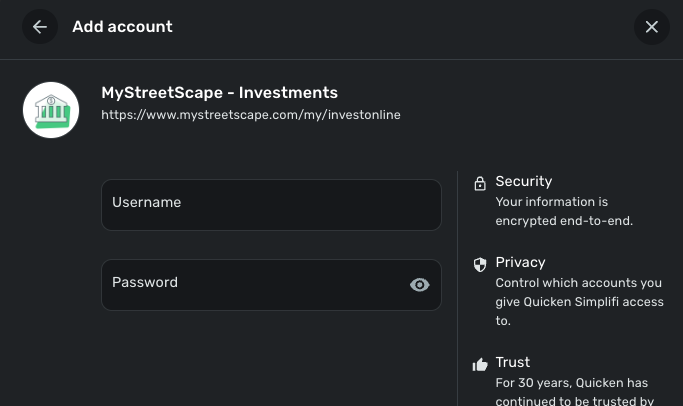Click the Quicken Simplifi access description

tap(579, 302)
